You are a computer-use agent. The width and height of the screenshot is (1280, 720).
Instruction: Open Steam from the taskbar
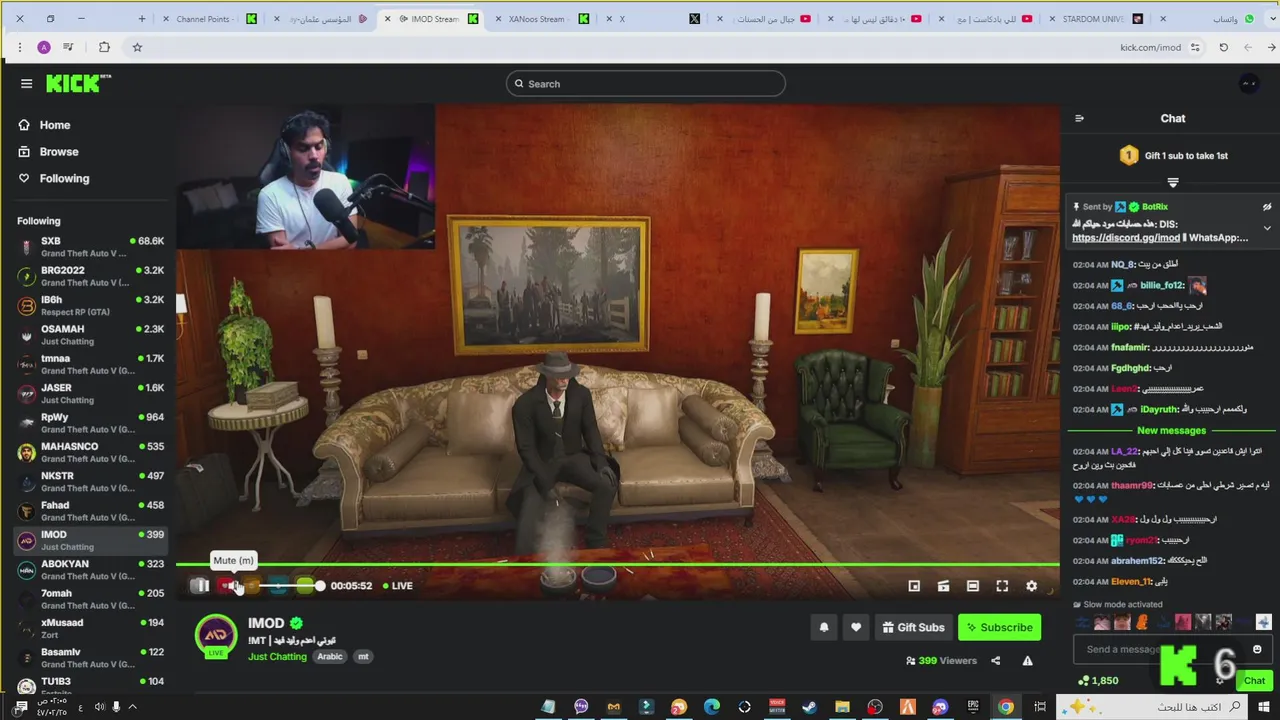point(810,707)
